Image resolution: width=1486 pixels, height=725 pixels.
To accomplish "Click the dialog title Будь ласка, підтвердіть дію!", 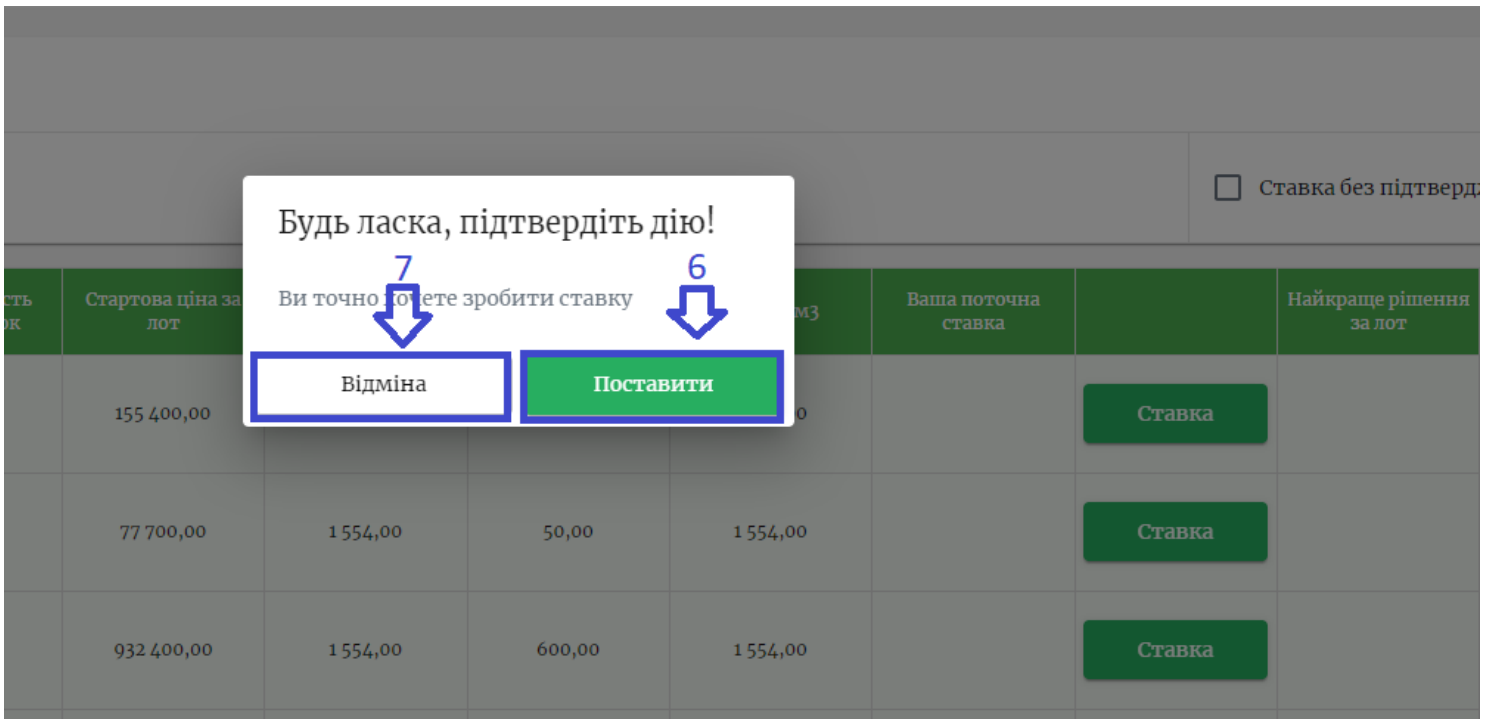I will pos(496,223).
